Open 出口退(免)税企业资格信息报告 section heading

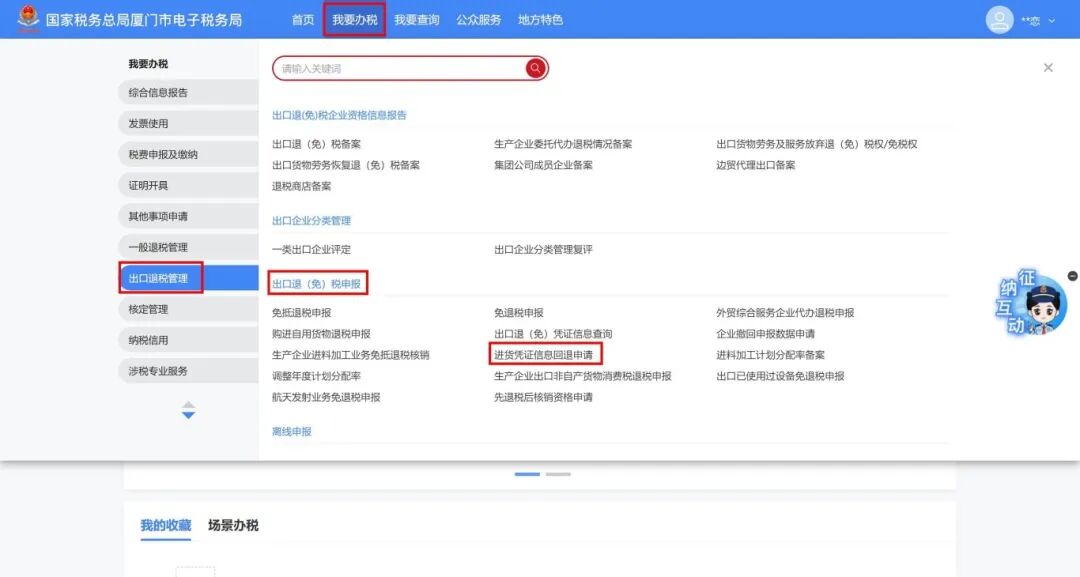[339, 115]
